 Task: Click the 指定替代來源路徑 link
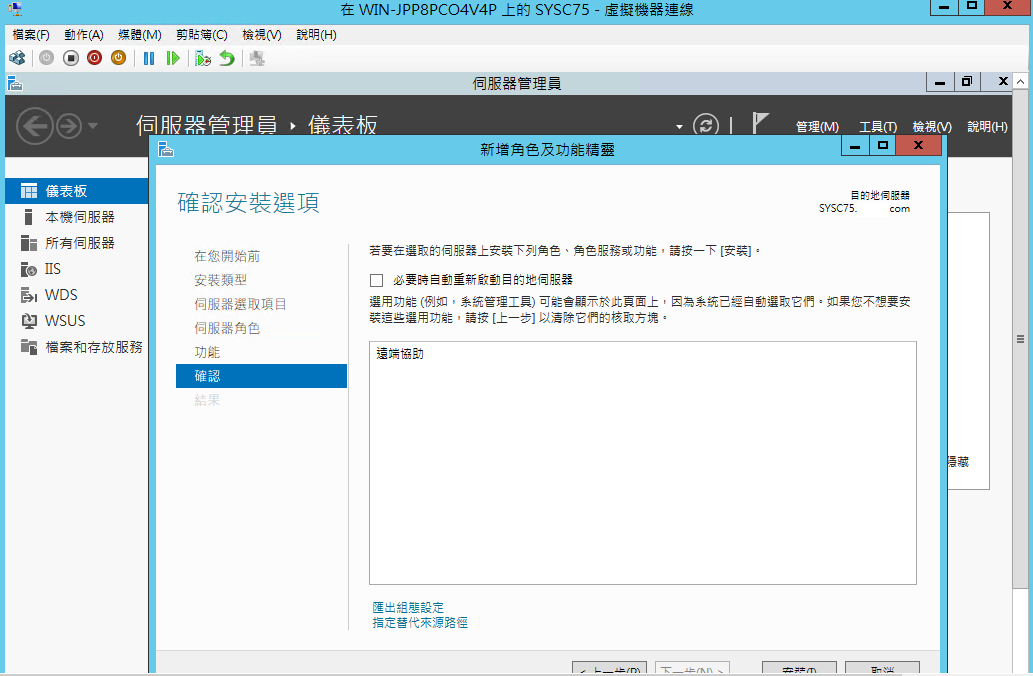coord(420,623)
